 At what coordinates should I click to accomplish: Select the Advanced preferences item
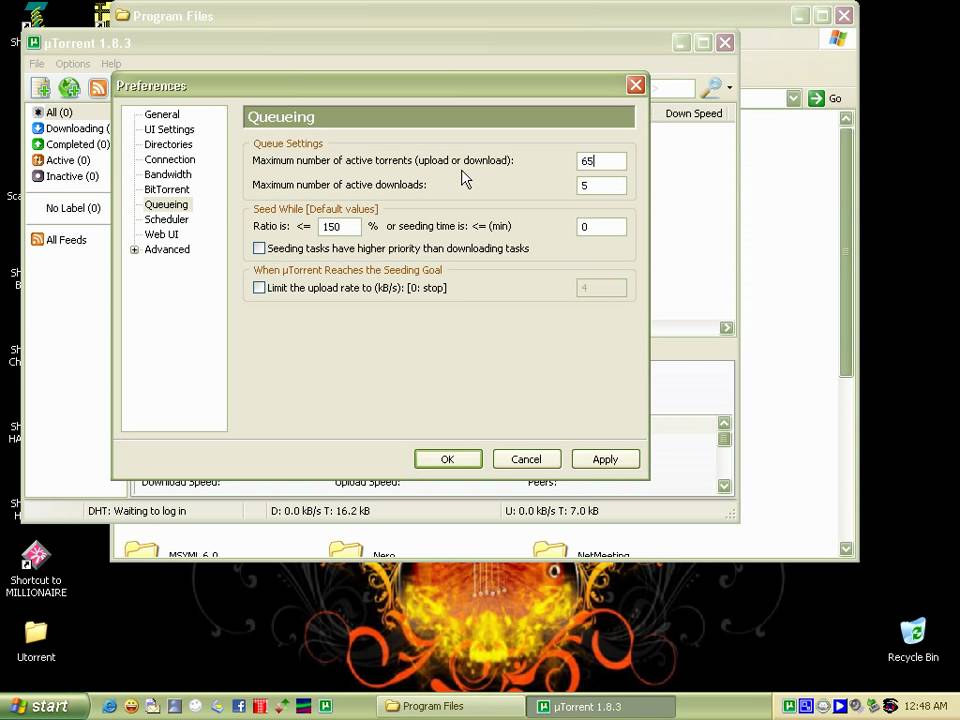pos(167,250)
